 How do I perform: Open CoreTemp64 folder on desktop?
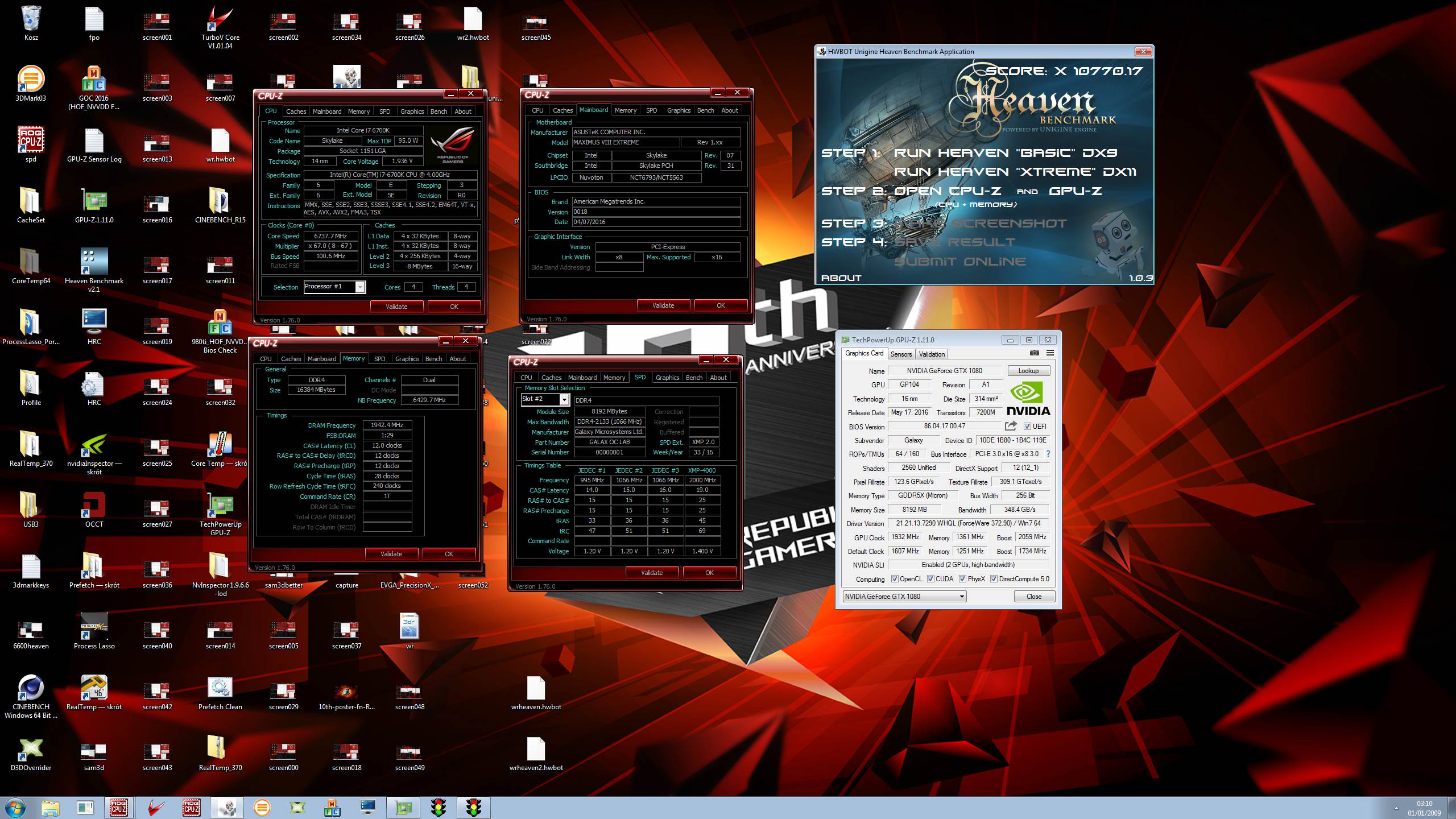(31, 266)
